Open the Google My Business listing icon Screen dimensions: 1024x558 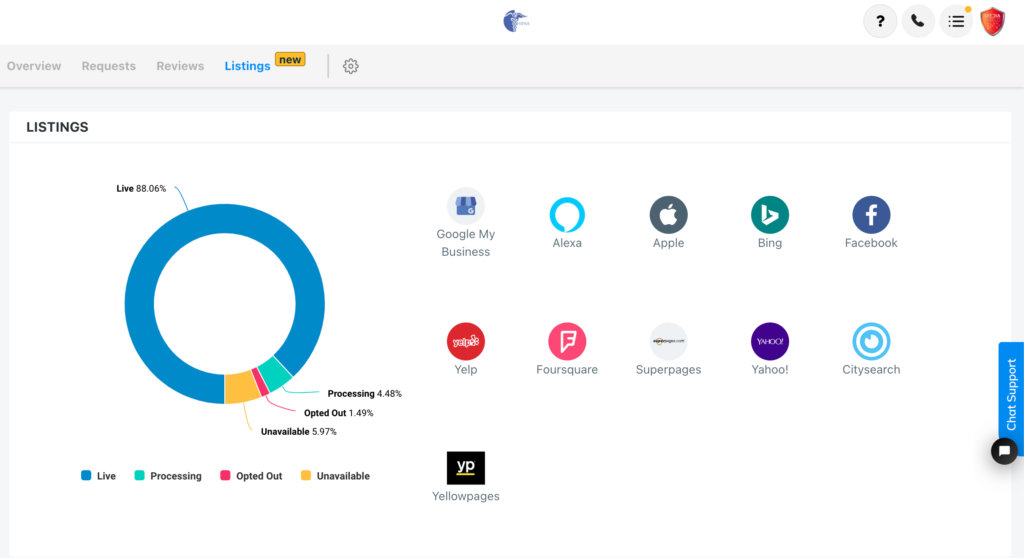466,206
